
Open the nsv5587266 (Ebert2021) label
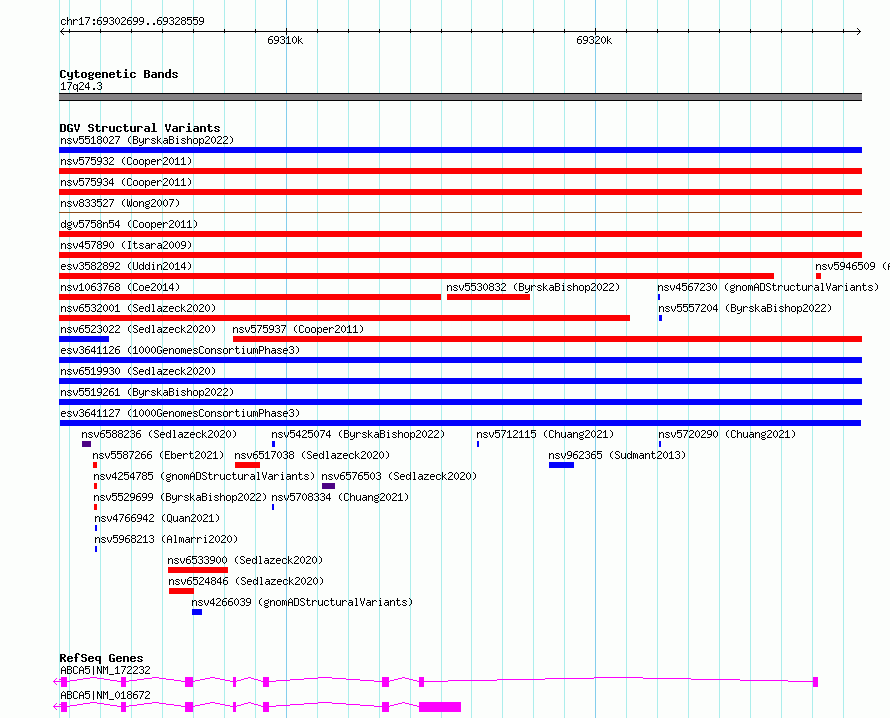click(158, 455)
